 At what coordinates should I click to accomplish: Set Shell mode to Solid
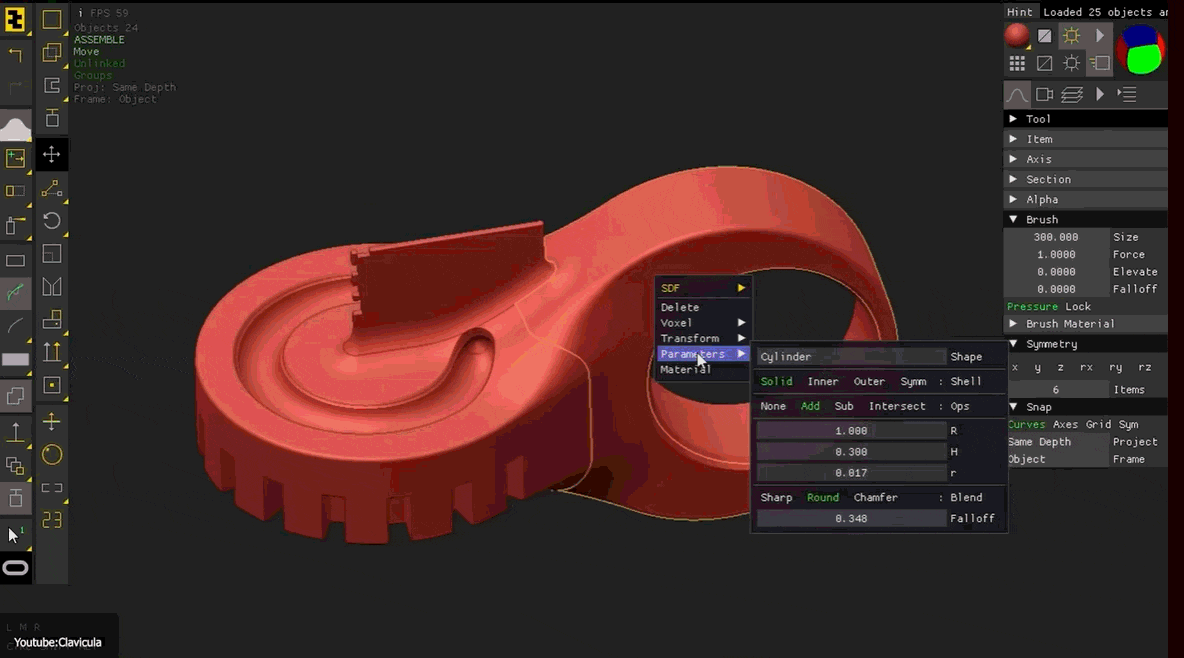[776, 382]
